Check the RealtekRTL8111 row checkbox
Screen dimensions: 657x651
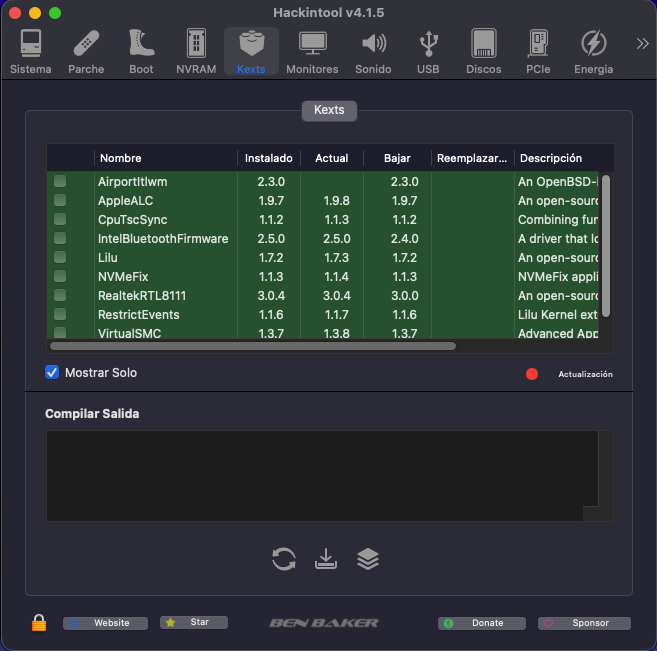pyautogui.click(x=60, y=295)
